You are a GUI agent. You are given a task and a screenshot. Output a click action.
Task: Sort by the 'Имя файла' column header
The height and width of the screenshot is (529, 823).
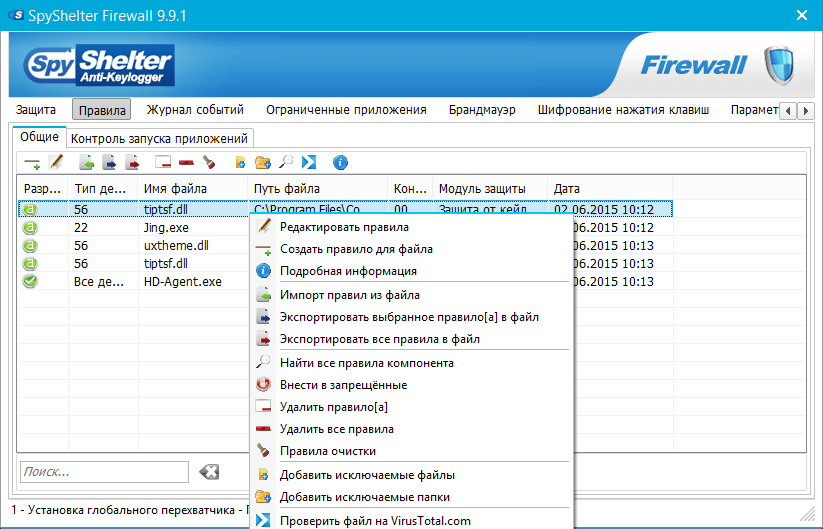(x=193, y=188)
